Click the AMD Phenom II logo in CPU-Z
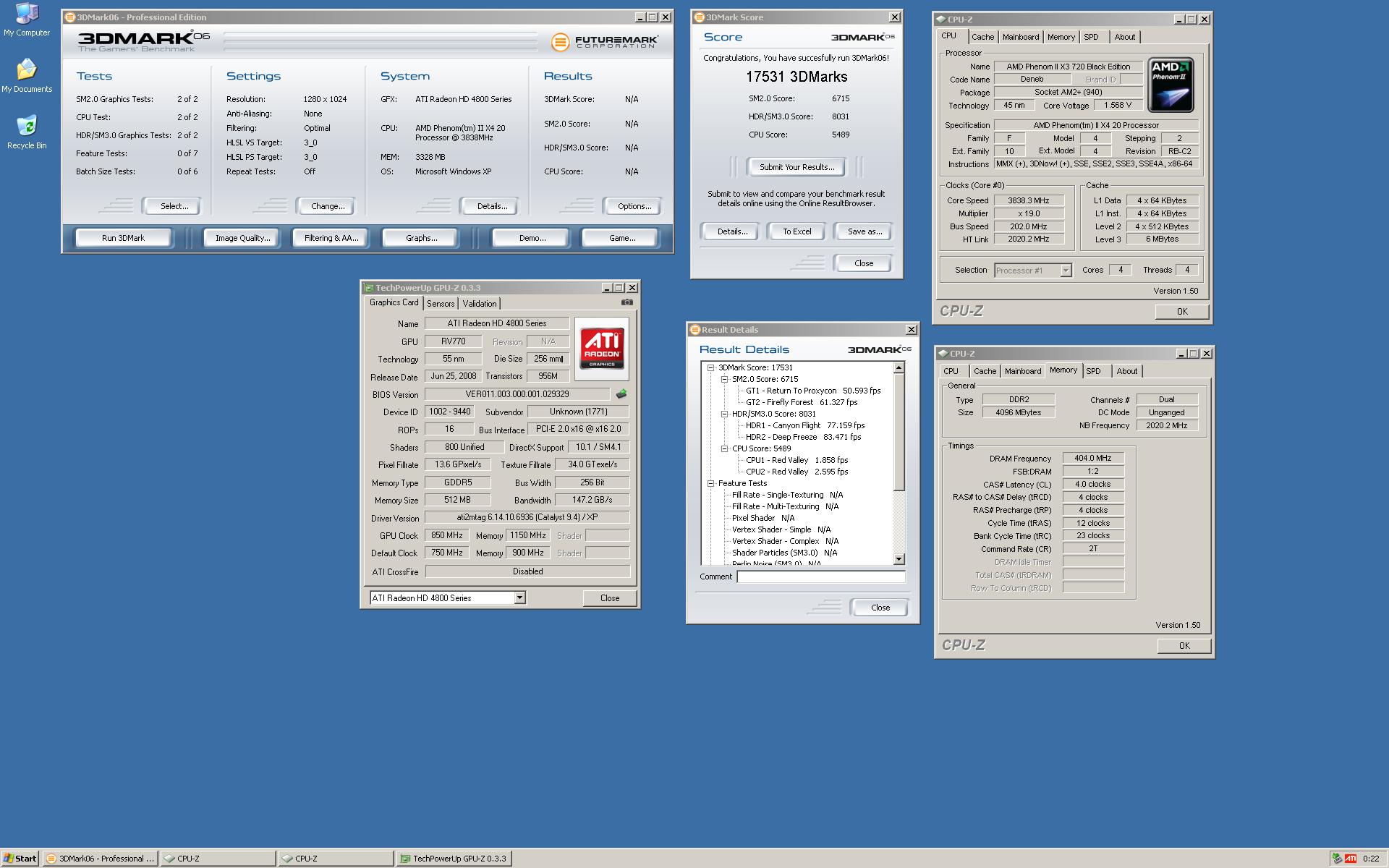1389x868 pixels. click(x=1170, y=85)
